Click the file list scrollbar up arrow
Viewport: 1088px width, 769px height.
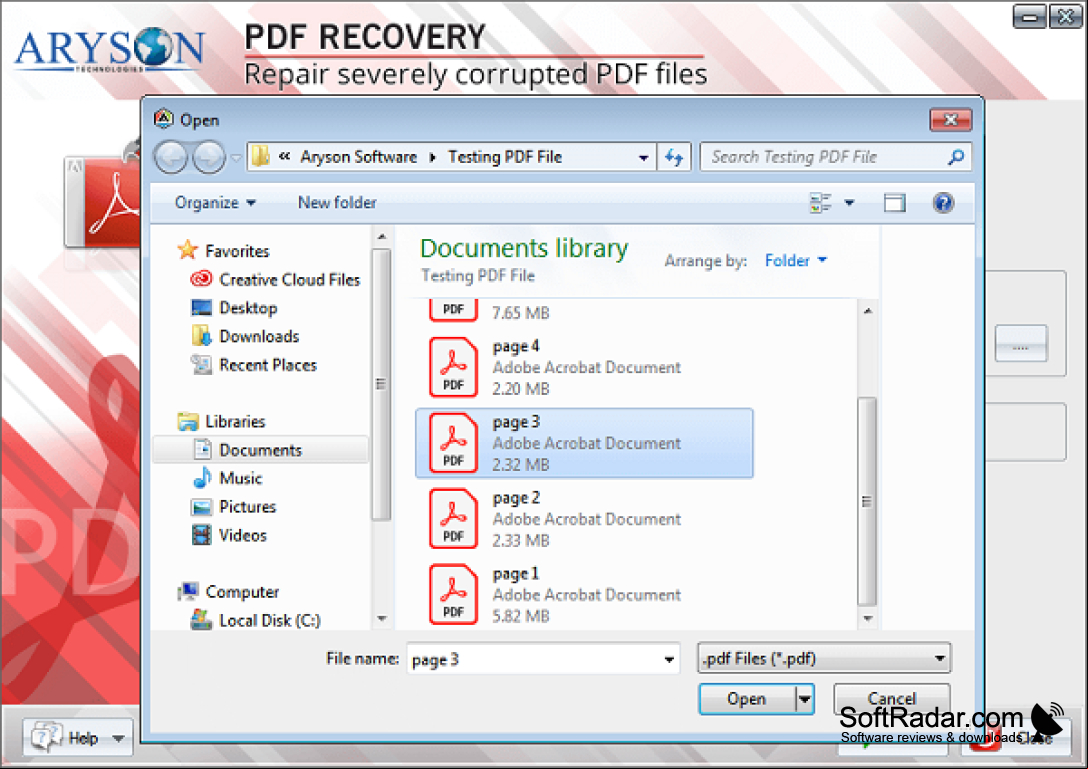867,311
